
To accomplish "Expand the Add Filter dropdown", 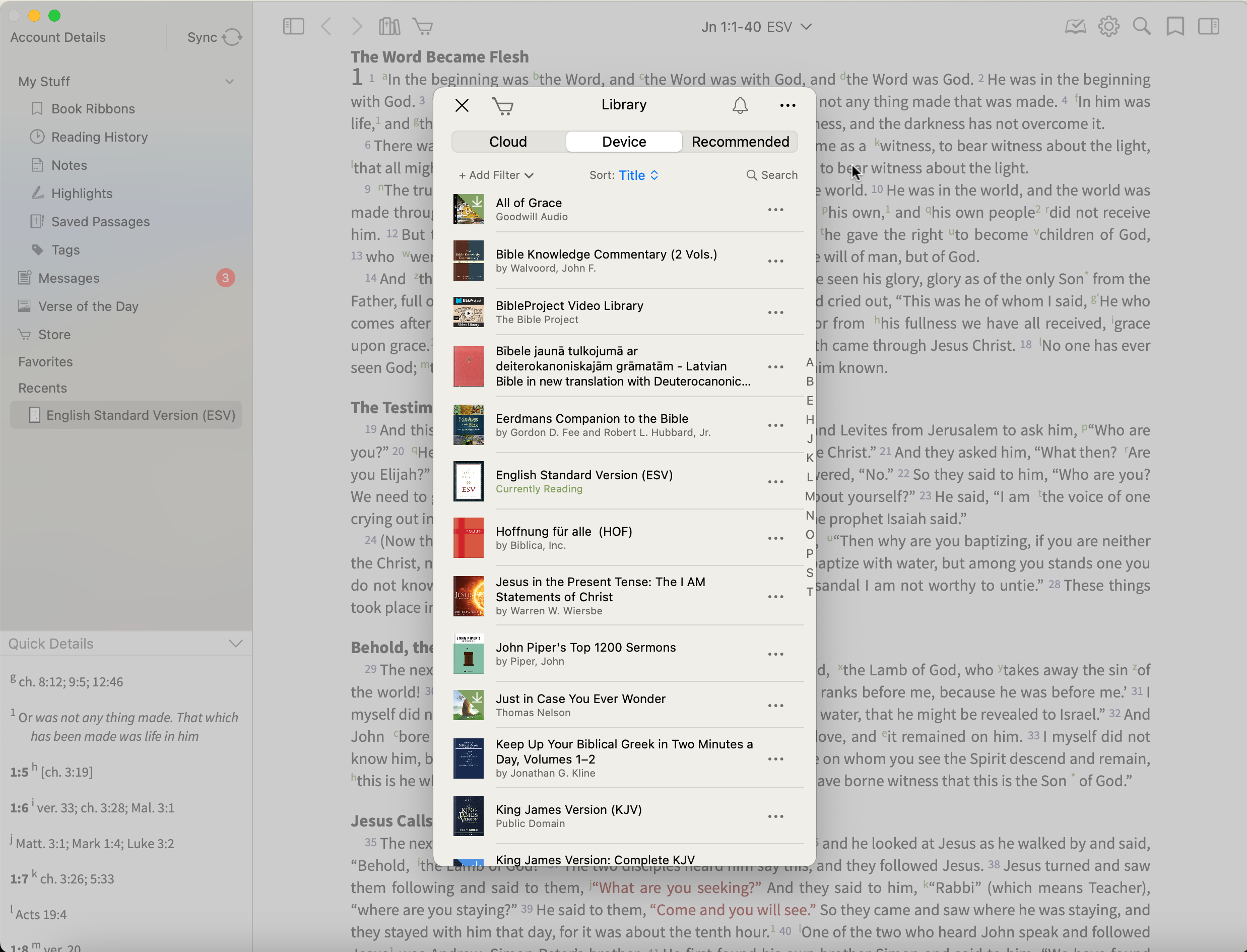I will click(x=496, y=175).
